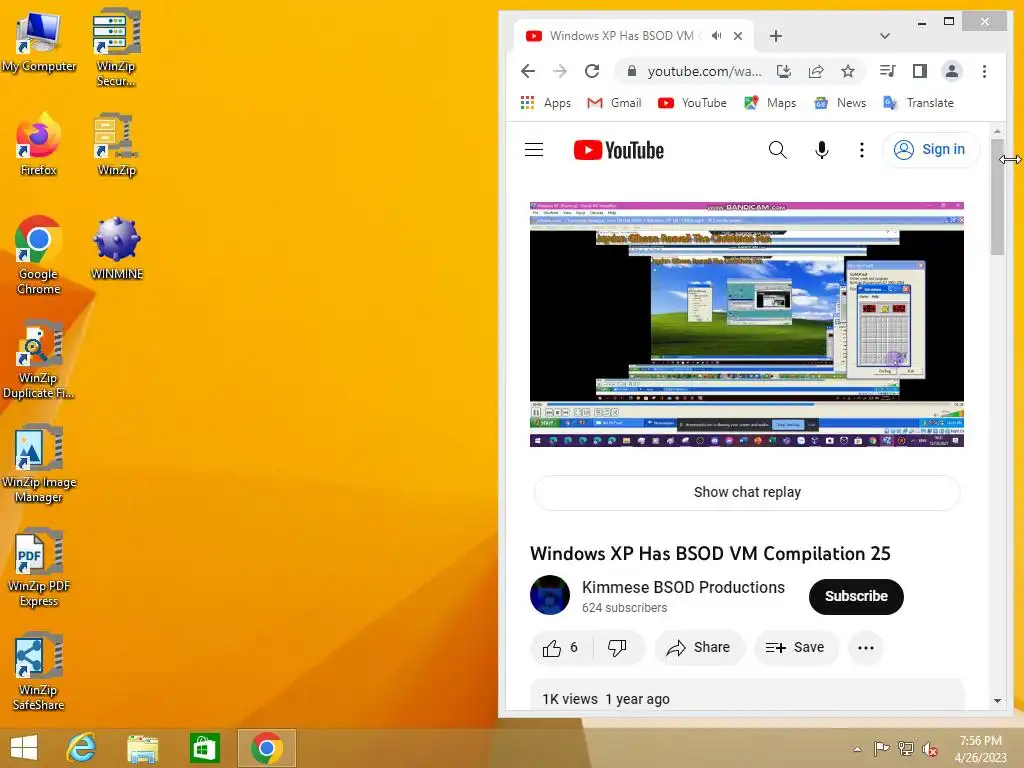Screen dimensions: 1024x768
Task: Save the video to a playlist
Action: [795, 648]
